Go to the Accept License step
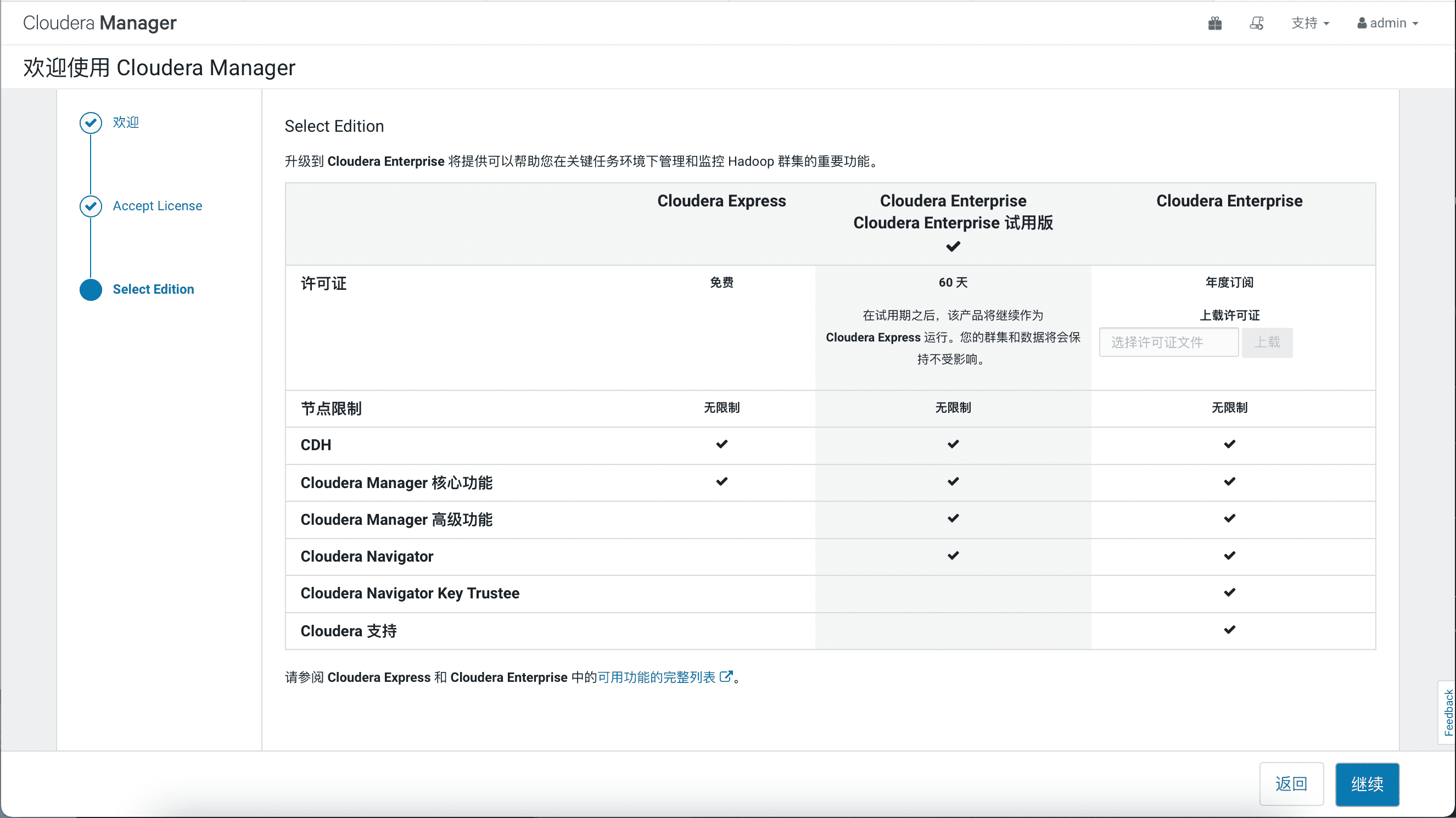Viewport: 1456px width, 818px height. tap(157, 206)
